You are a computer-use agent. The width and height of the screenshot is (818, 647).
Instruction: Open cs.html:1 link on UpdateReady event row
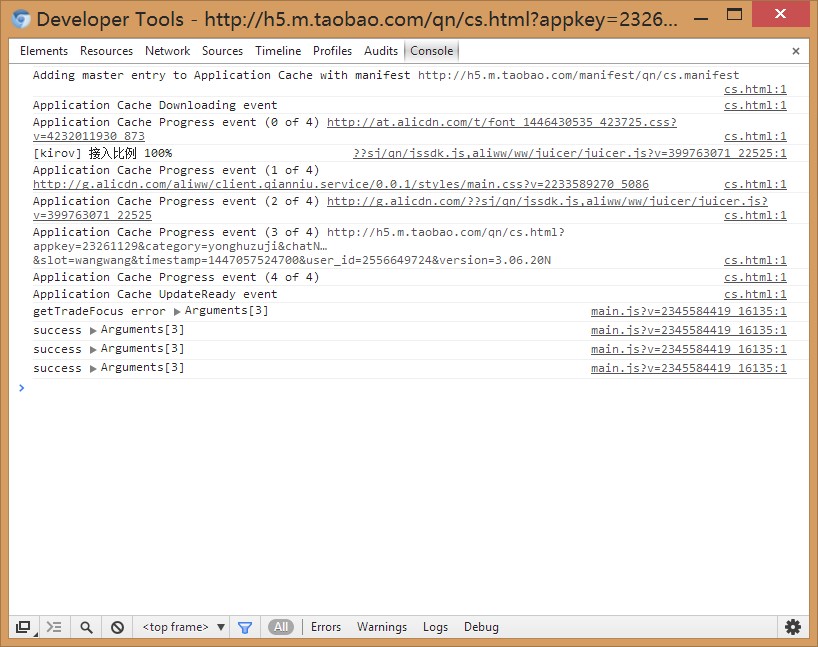(x=755, y=294)
